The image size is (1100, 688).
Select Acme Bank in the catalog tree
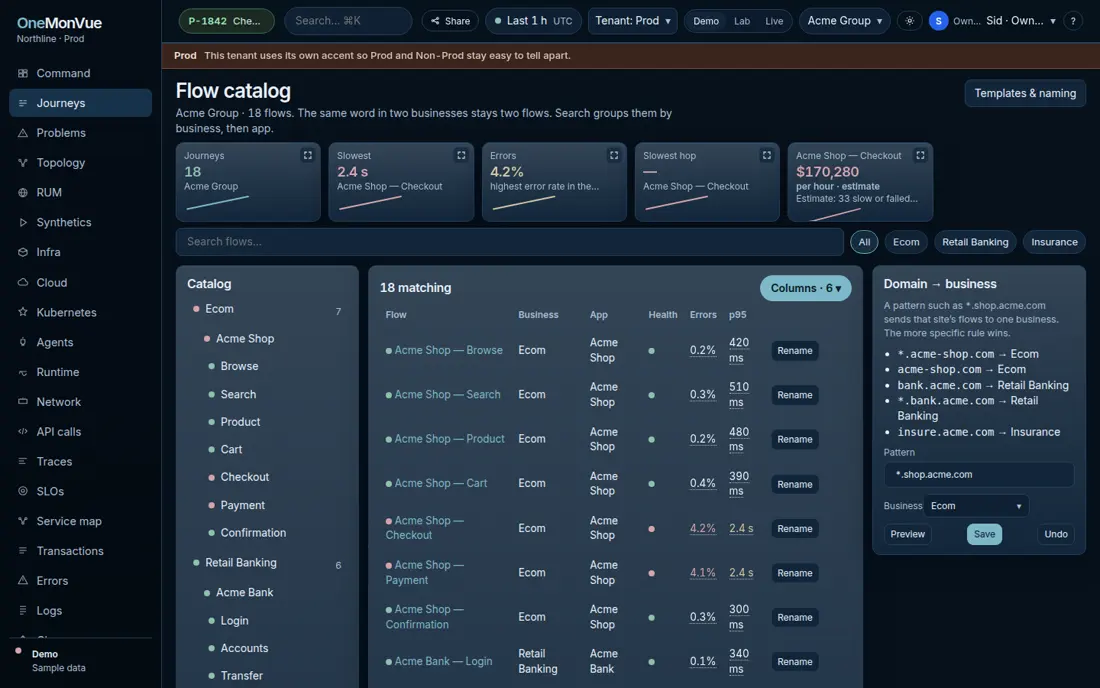pos(244,593)
